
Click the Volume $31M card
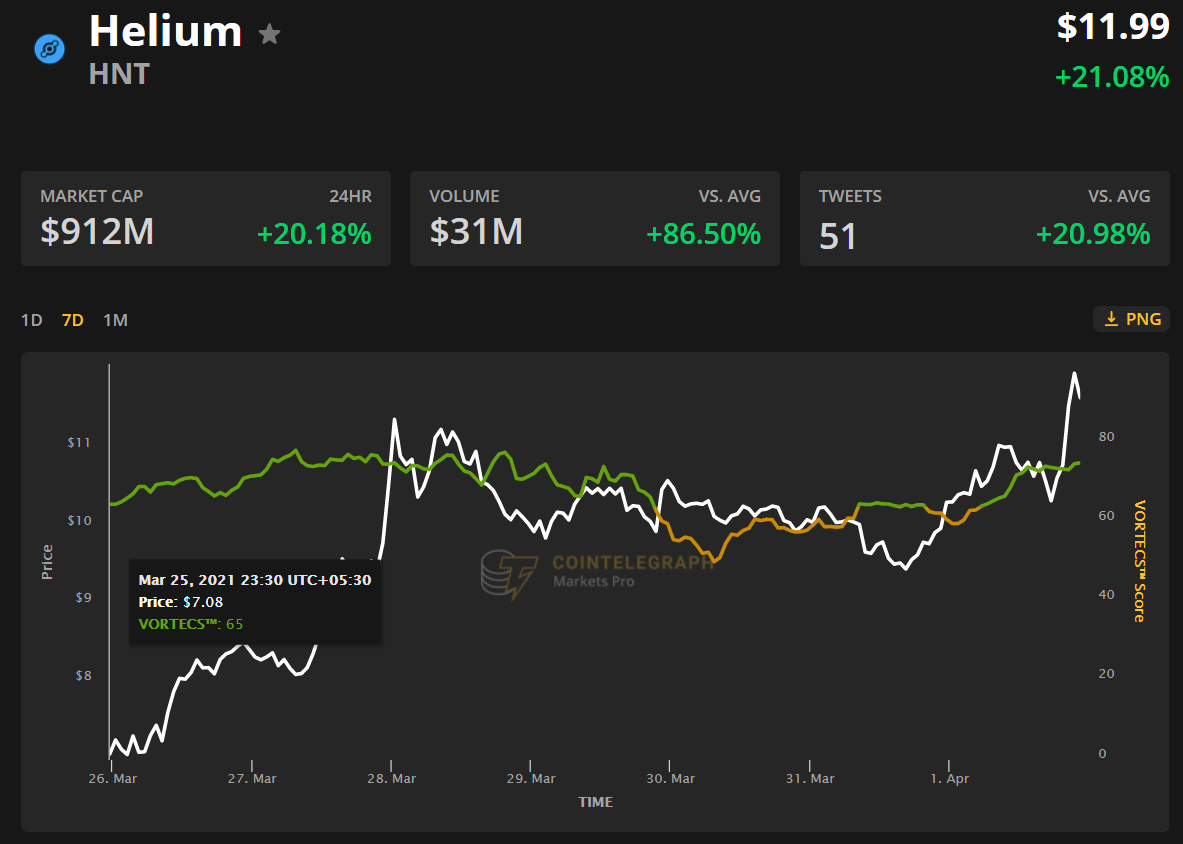(594, 218)
